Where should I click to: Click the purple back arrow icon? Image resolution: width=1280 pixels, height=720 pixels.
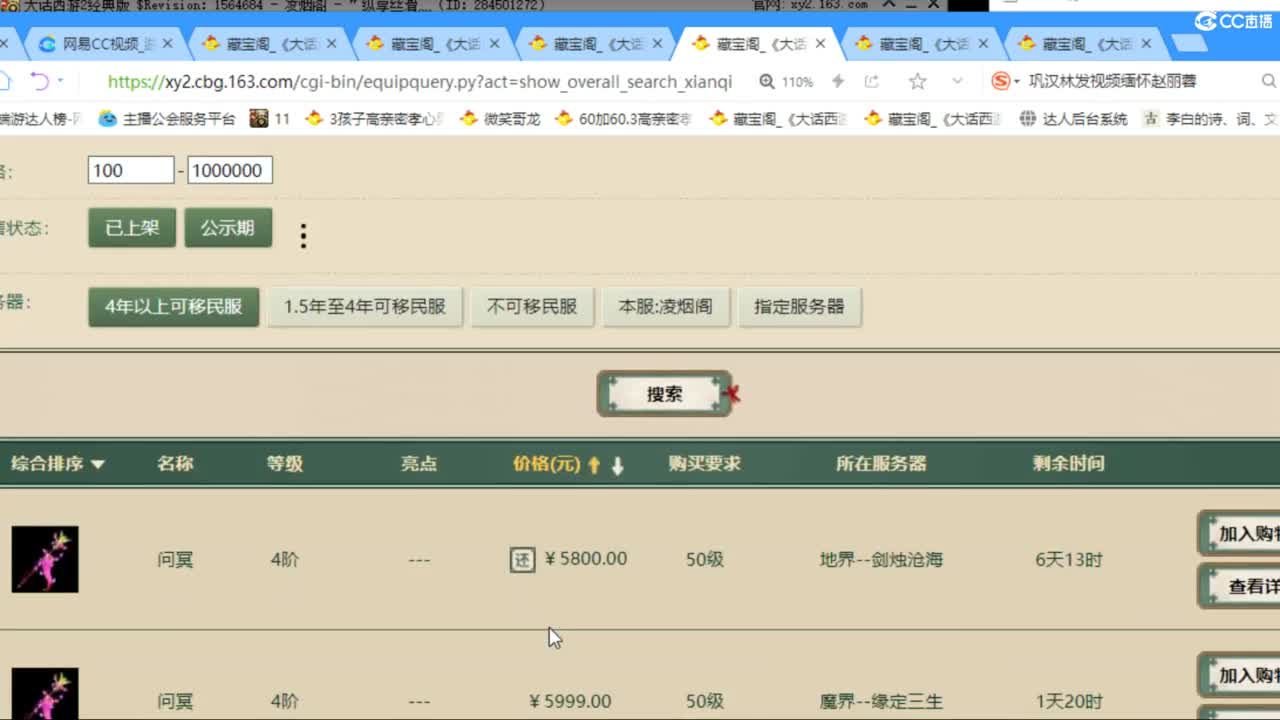coord(39,81)
